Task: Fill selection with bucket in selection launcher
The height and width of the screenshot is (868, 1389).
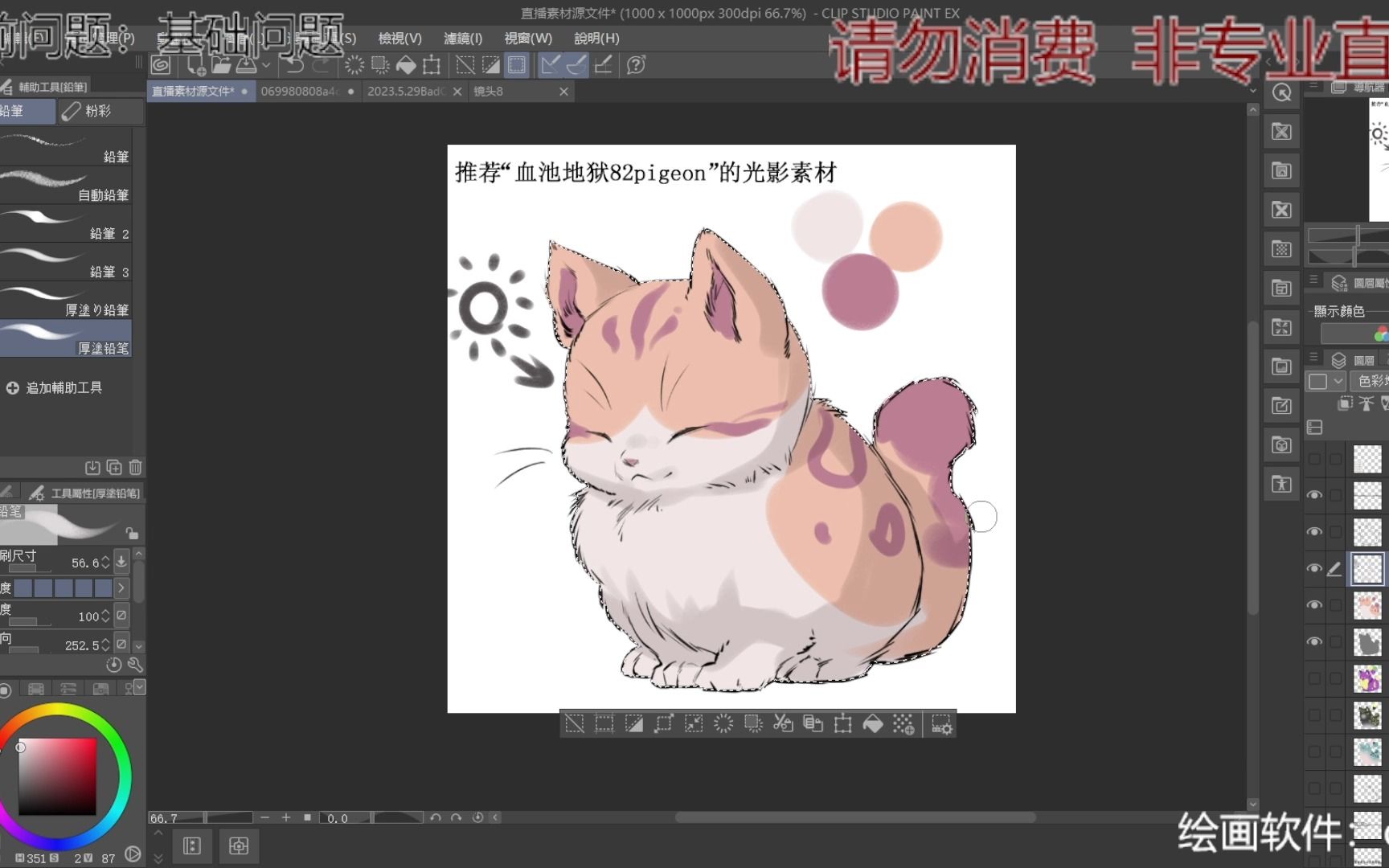Action: [x=873, y=724]
